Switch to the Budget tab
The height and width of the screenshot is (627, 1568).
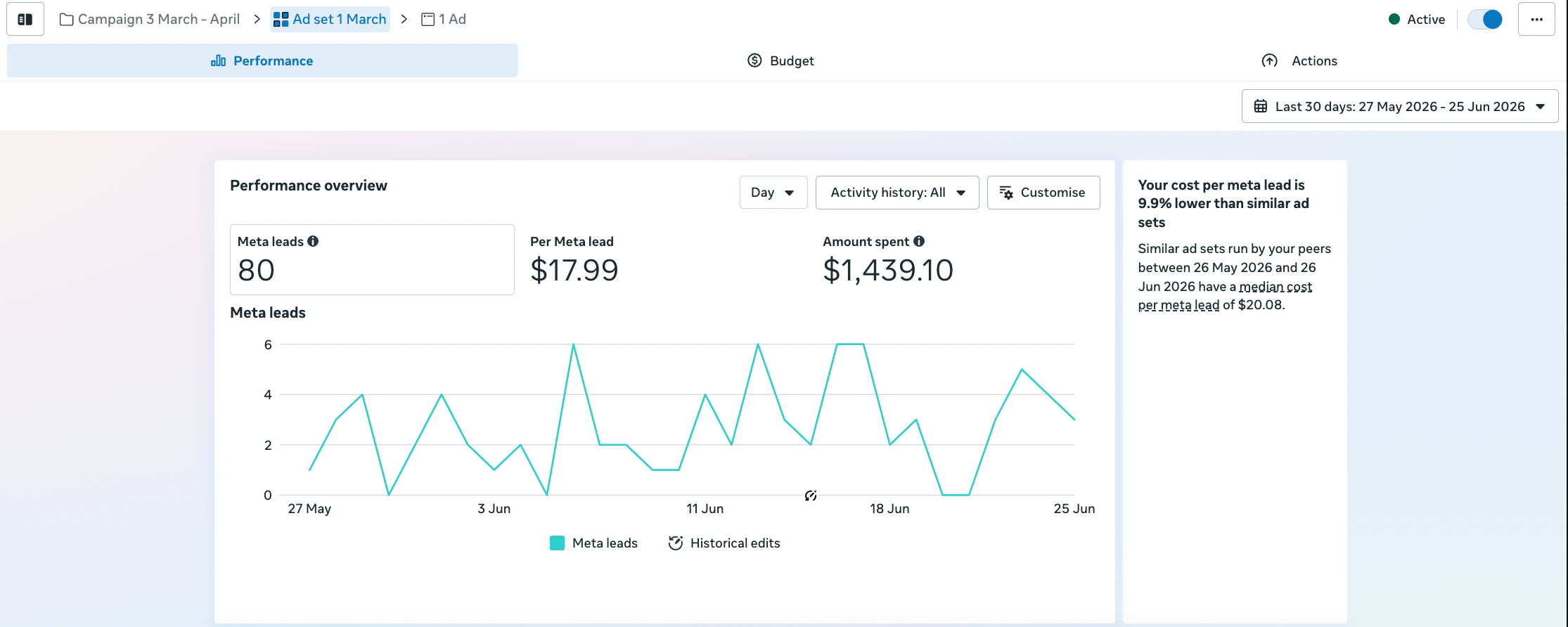(x=780, y=60)
